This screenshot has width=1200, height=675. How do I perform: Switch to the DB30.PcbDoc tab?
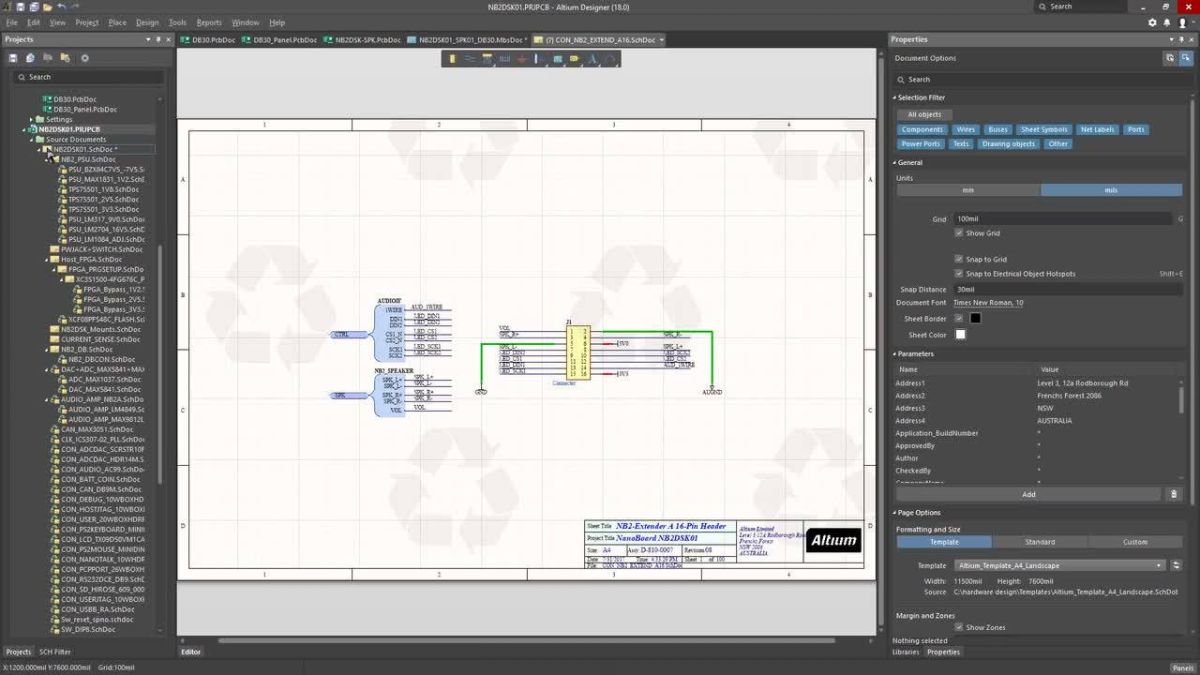[208, 40]
